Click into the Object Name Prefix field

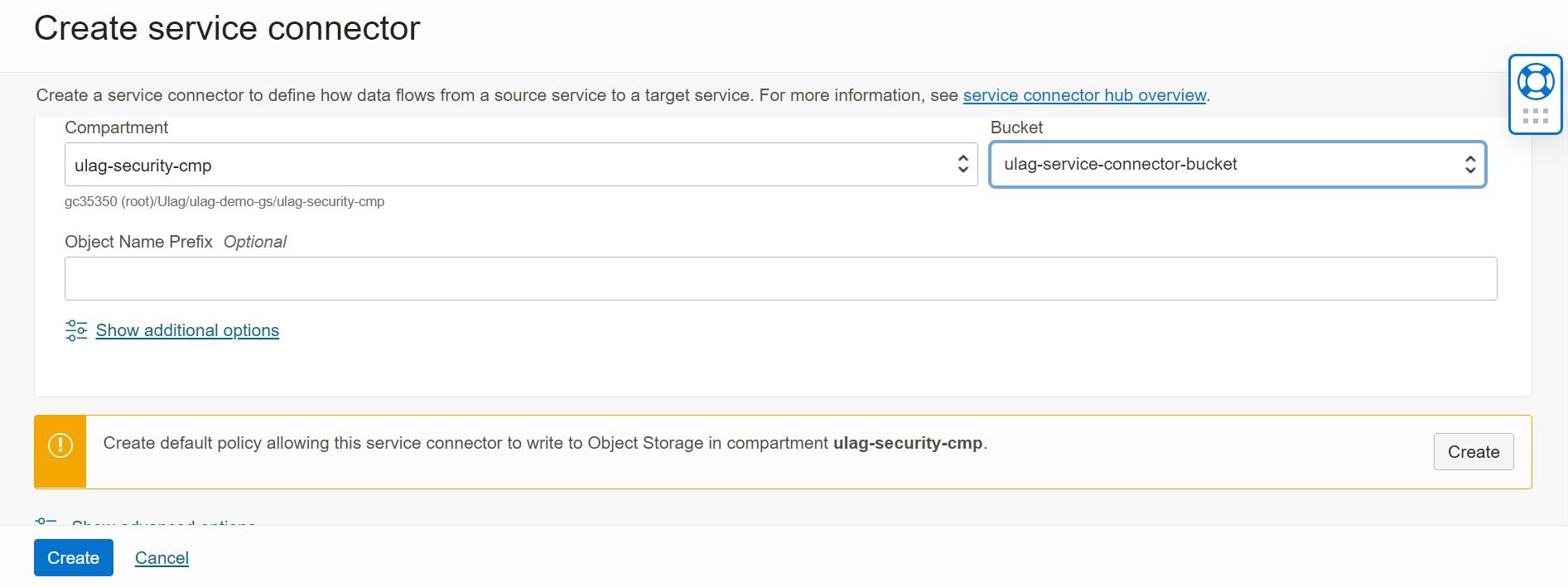pos(780,278)
